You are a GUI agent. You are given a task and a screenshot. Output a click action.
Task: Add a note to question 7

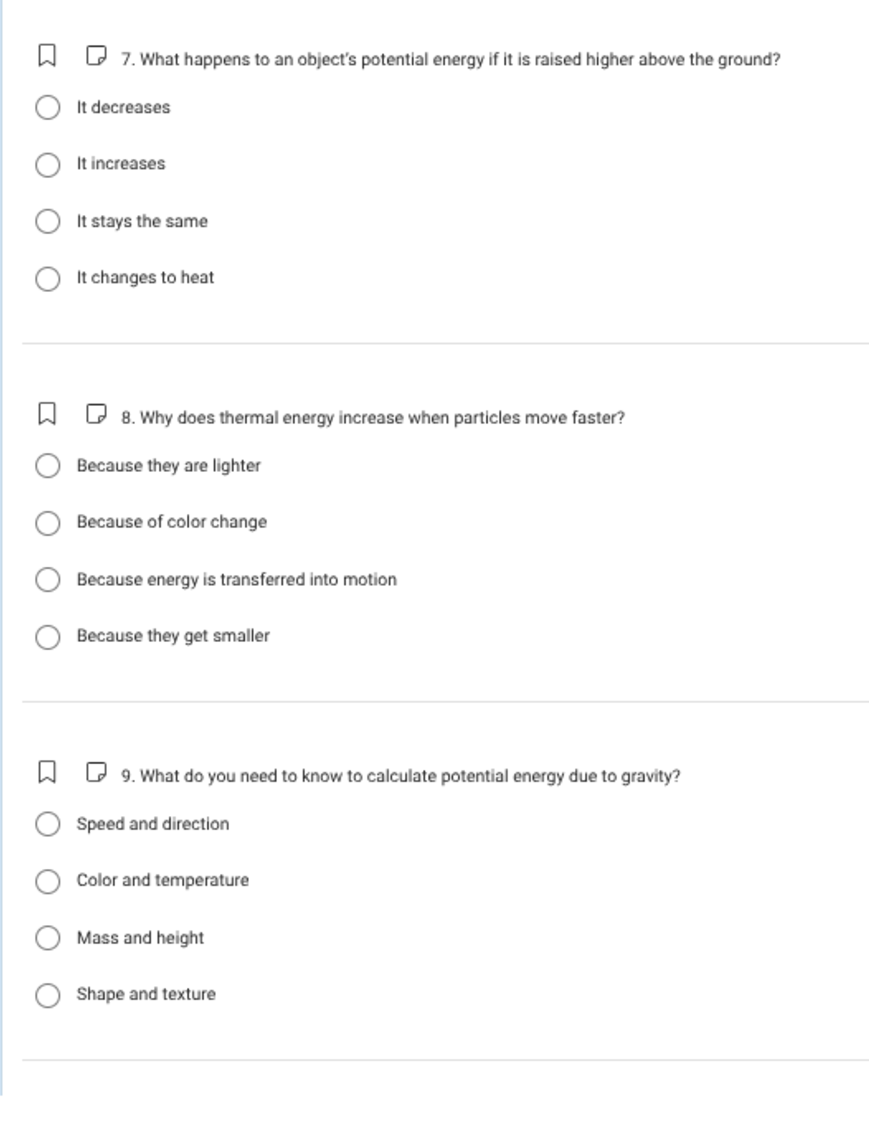click(x=96, y=55)
